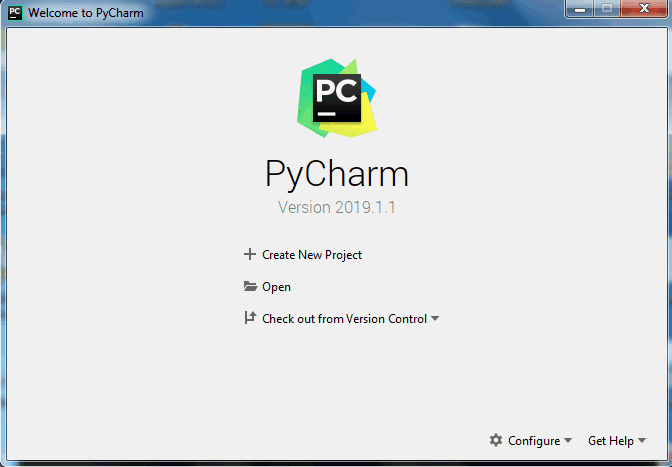Click the plus icon beside Create New Project

click(250, 254)
